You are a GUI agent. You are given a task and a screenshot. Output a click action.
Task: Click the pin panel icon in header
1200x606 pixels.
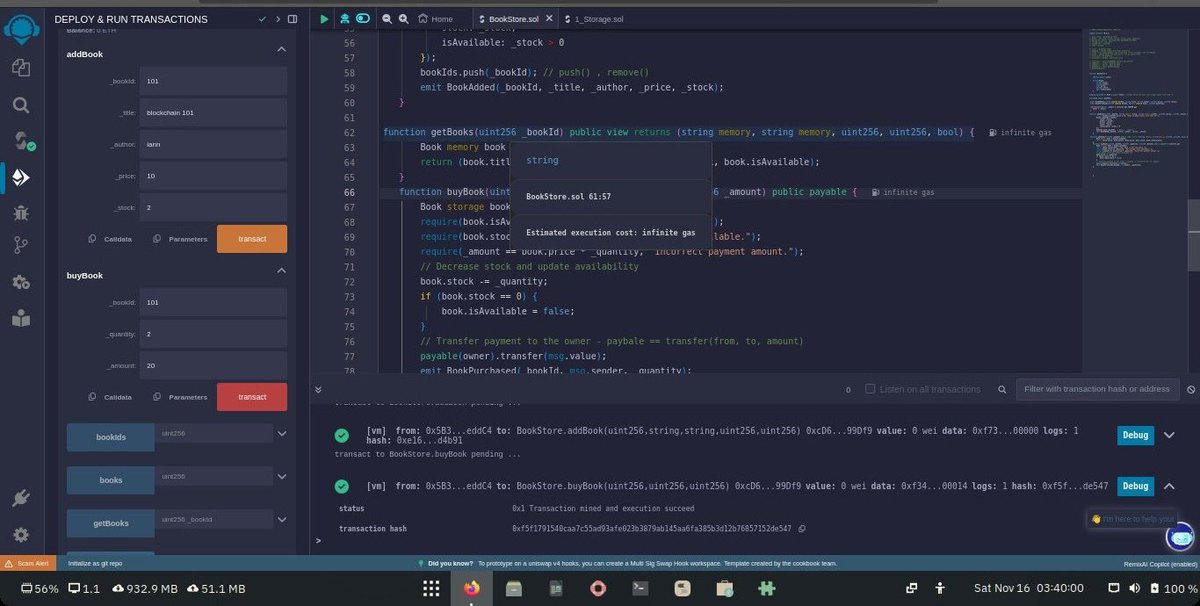pyautogui.click(x=292, y=19)
